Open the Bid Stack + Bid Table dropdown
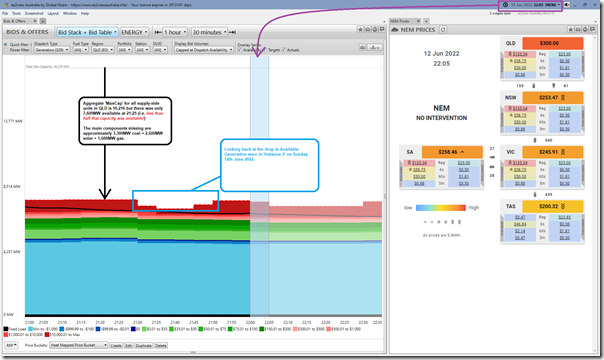The image size is (604, 360). (x=87, y=32)
